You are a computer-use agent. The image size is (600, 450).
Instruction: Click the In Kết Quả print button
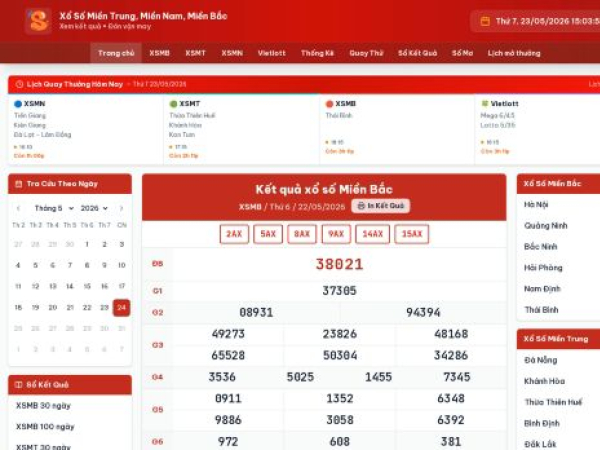pos(380,206)
